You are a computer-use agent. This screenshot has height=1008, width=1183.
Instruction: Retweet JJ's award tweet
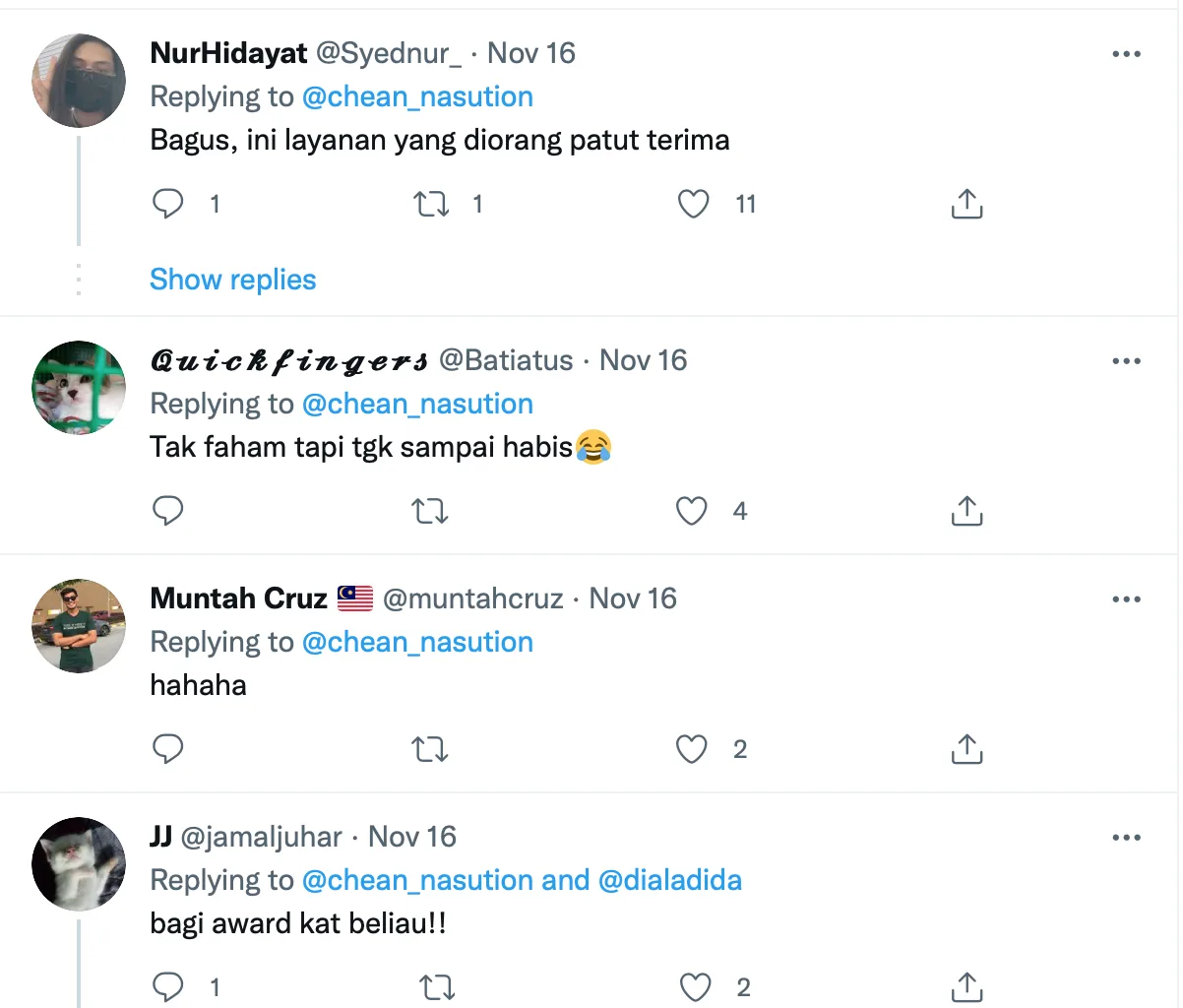[436, 986]
